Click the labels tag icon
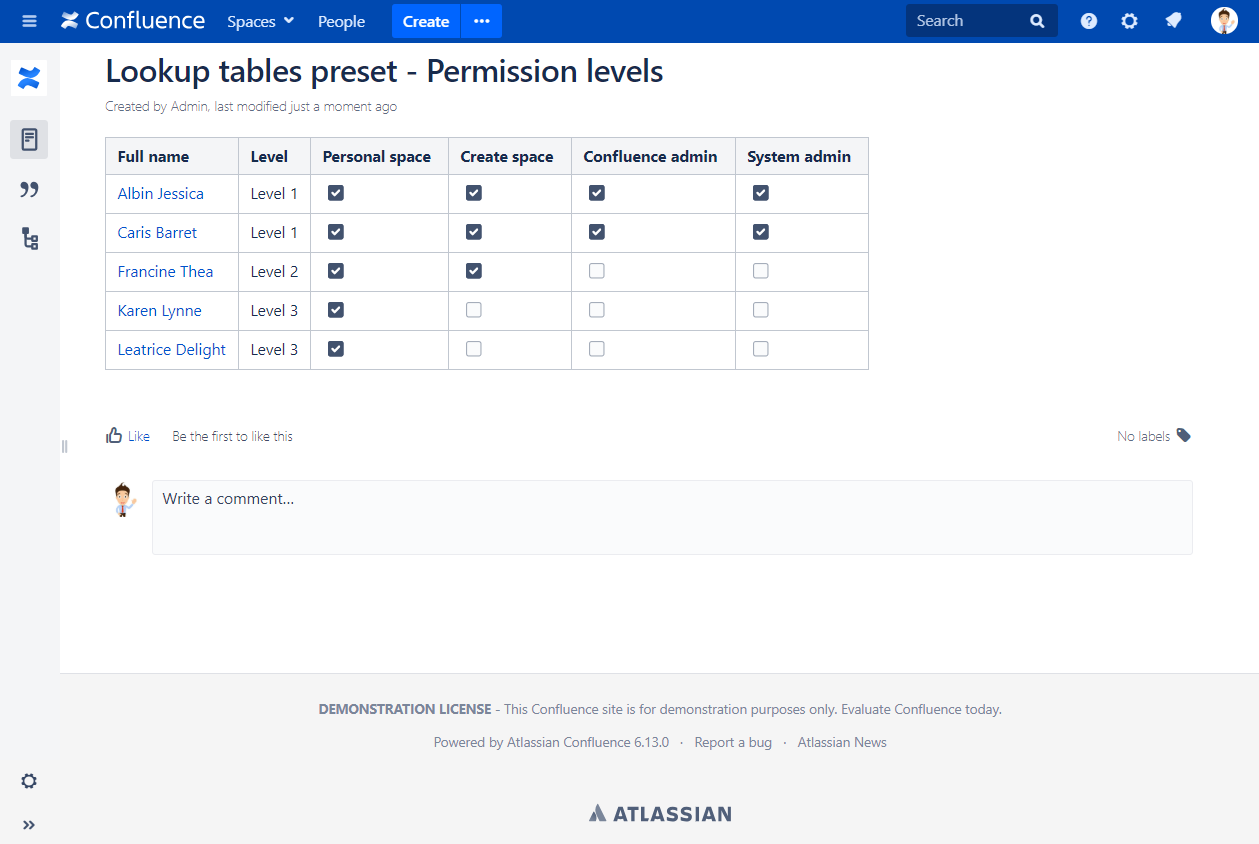This screenshot has width=1259, height=844. (x=1184, y=435)
